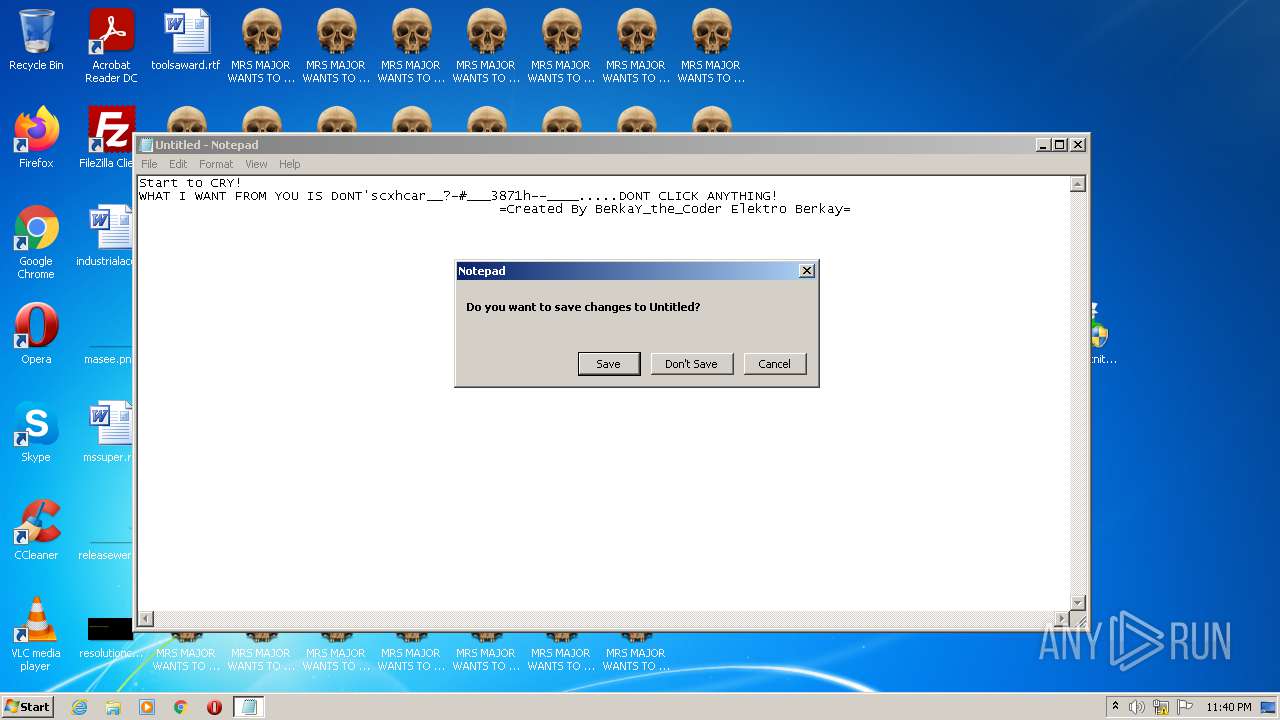1280x720 pixels.
Task: Select Notepad taskbar button
Action: click(x=249, y=707)
